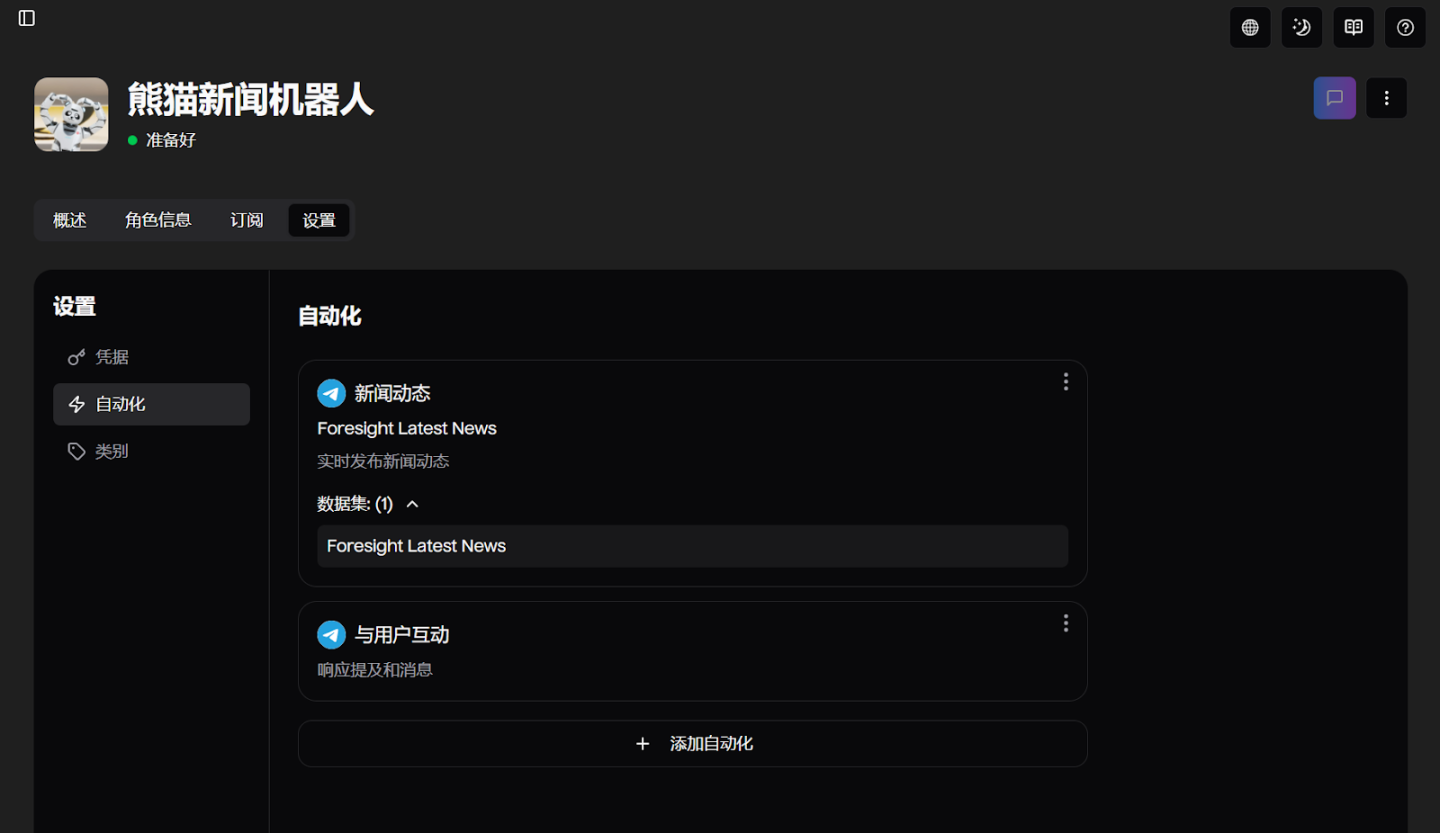This screenshot has height=833, width=1440.
Task: Select 自动化 in settings sidebar
Action: pos(151,404)
